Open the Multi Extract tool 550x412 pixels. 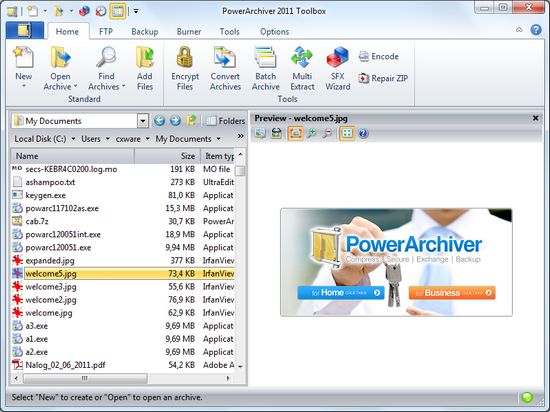pos(302,69)
